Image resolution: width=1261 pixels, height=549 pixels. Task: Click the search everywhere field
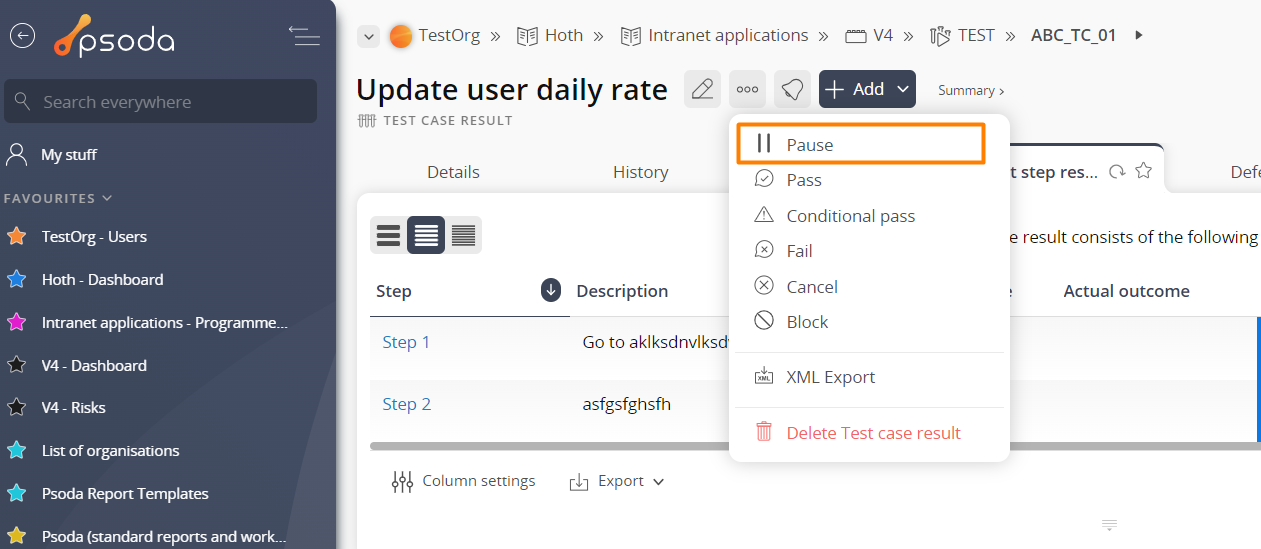pos(161,102)
